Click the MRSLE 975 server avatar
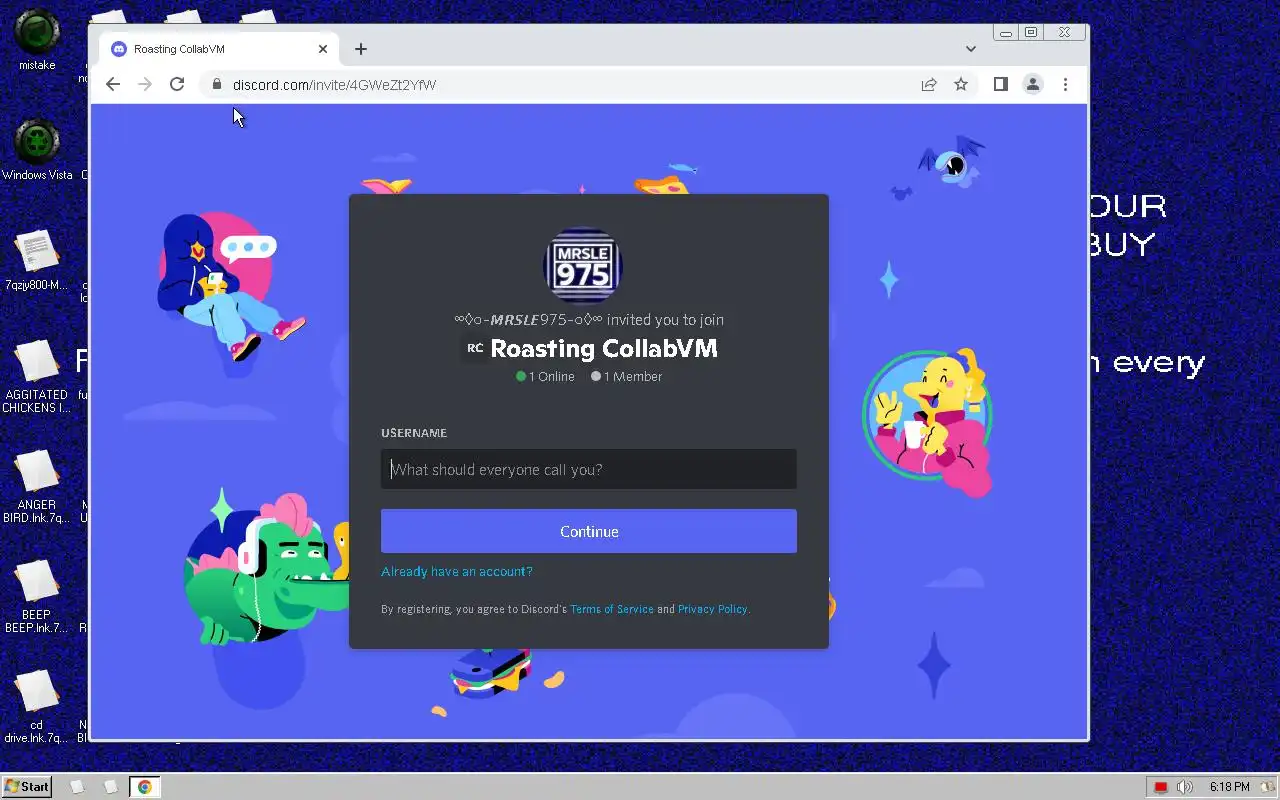This screenshot has height=800, width=1280. [x=583, y=266]
